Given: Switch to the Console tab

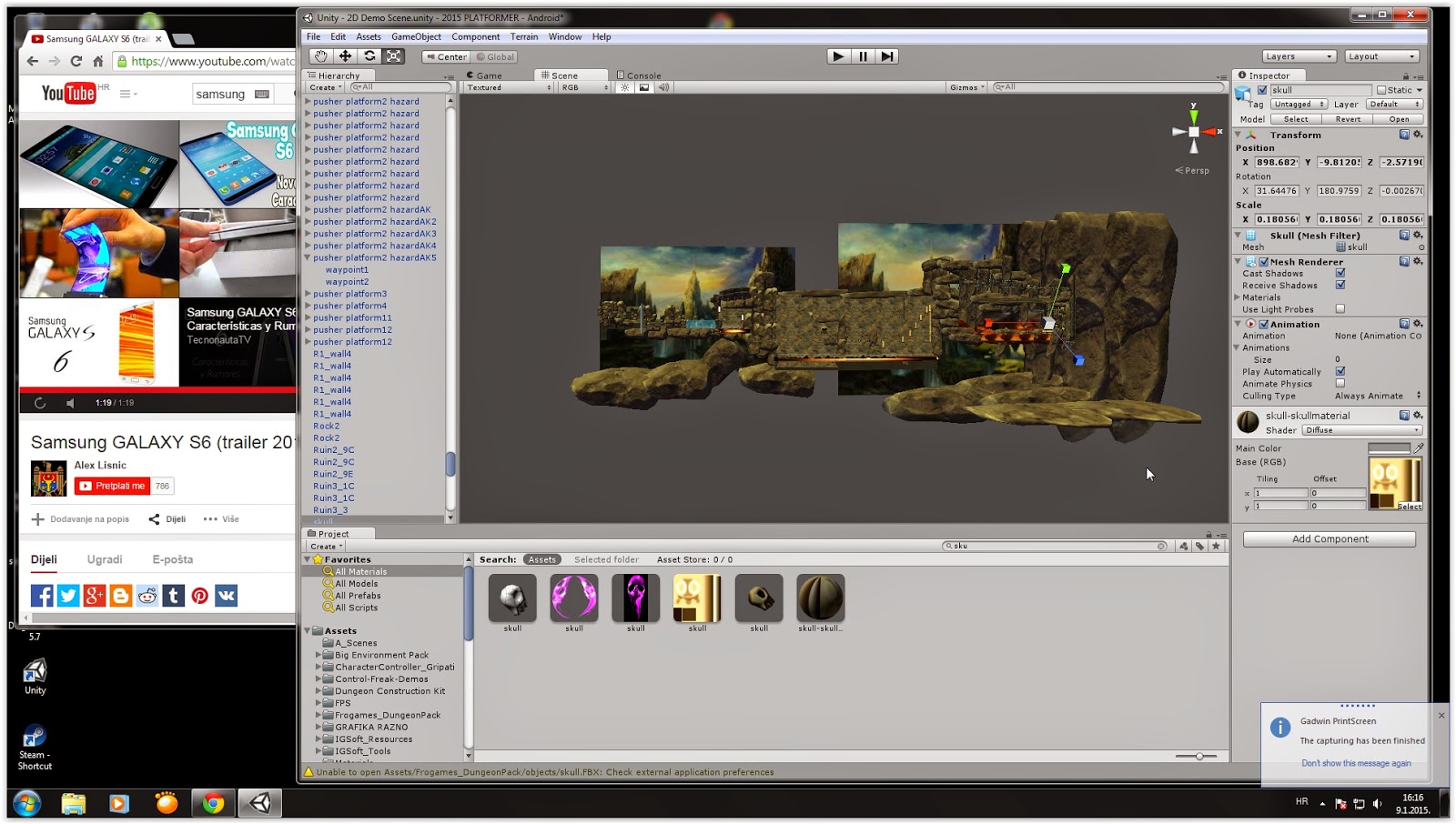Looking at the screenshot, I should tap(639, 75).
